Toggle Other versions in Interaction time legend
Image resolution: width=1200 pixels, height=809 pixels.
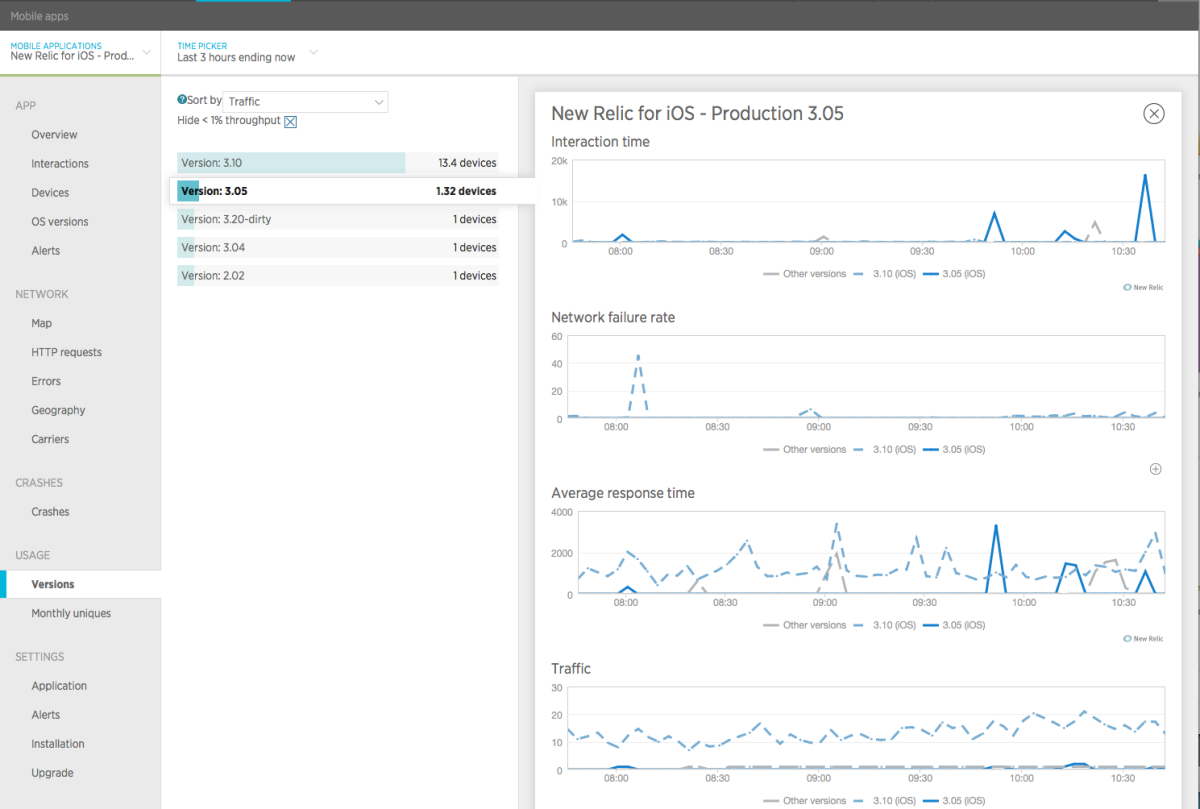tap(805, 274)
